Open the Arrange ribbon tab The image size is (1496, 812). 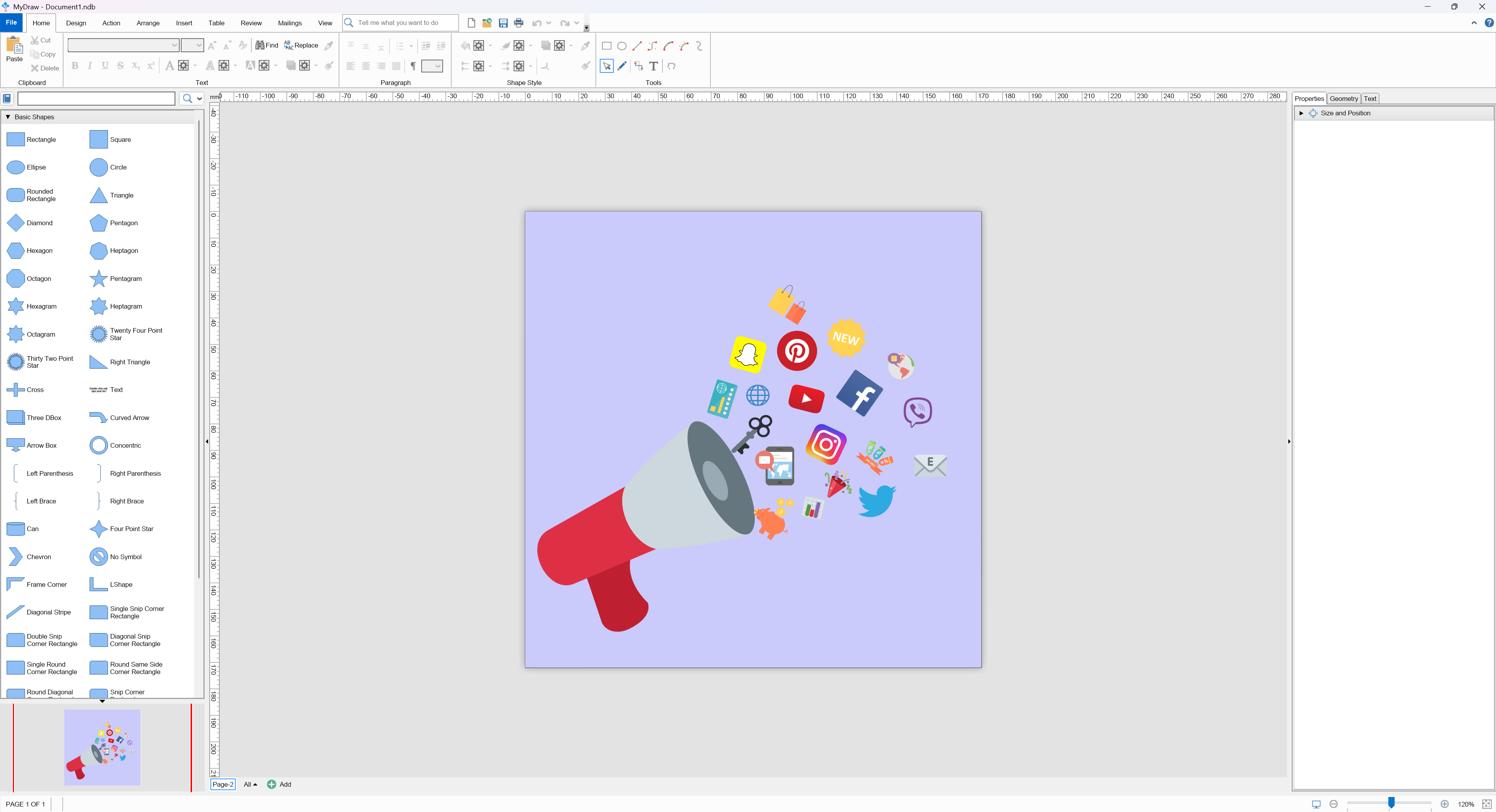click(x=148, y=23)
